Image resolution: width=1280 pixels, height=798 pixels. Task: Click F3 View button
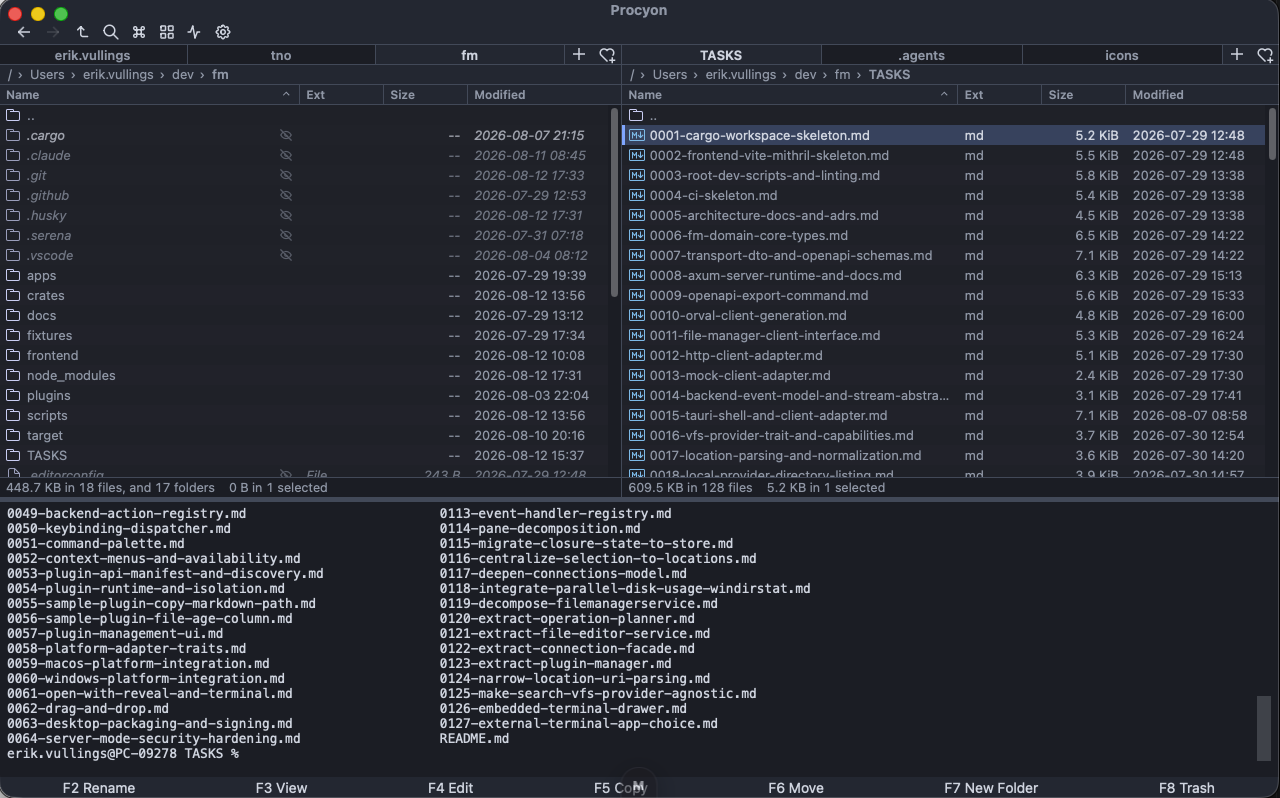[x=281, y=788]
